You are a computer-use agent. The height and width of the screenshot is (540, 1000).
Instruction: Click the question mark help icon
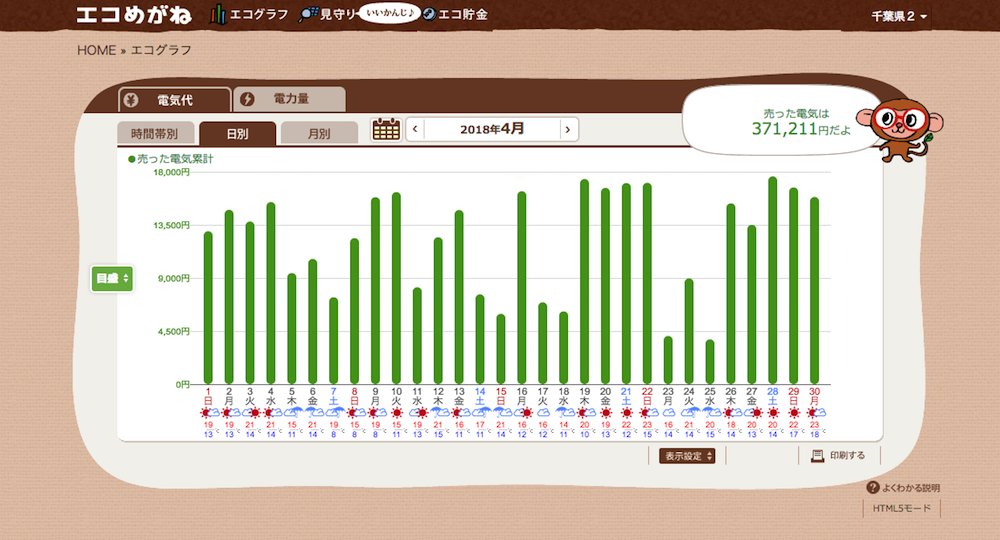click(873, 488)
